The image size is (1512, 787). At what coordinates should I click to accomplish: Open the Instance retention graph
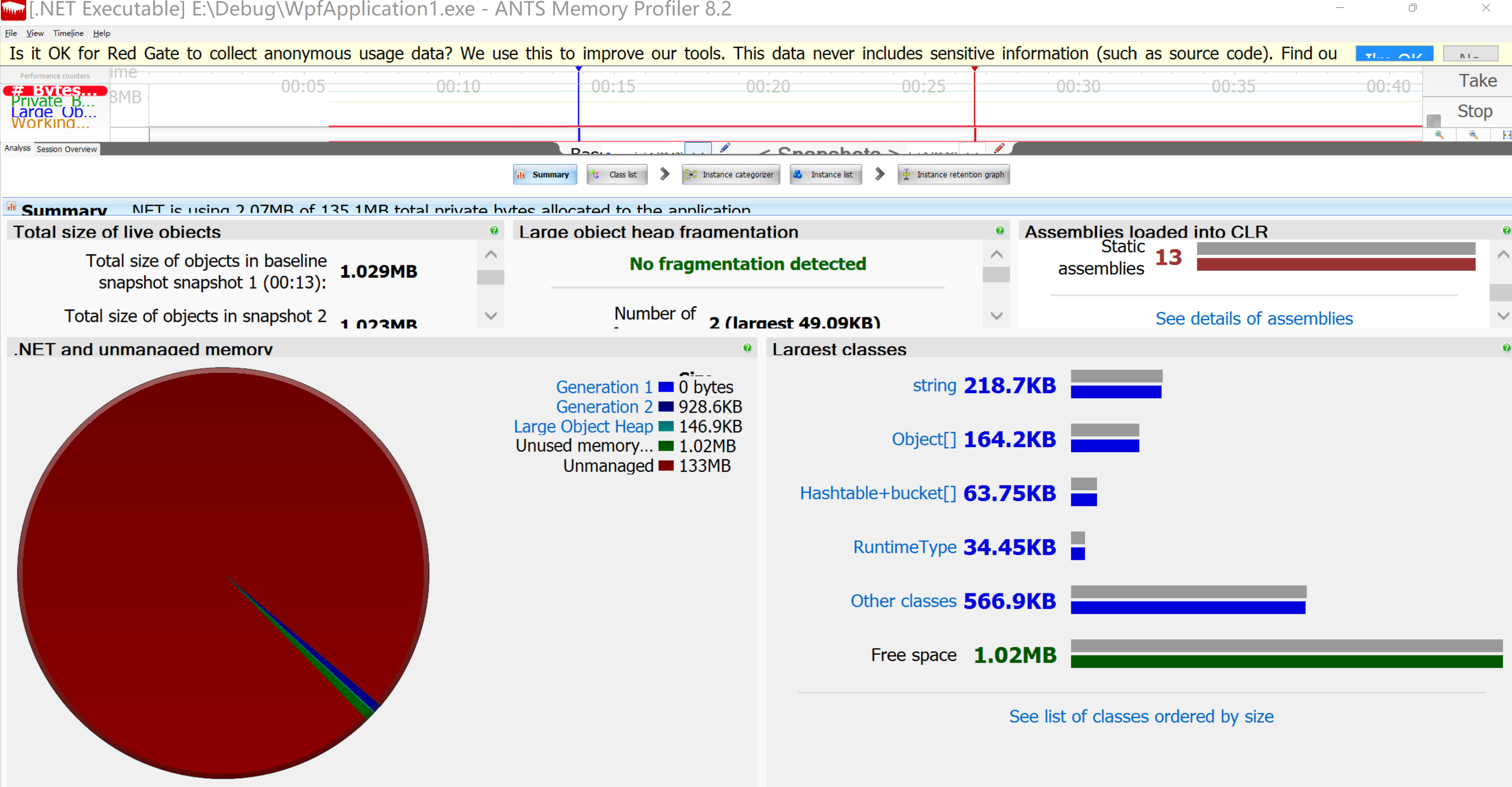coord(953,174)
